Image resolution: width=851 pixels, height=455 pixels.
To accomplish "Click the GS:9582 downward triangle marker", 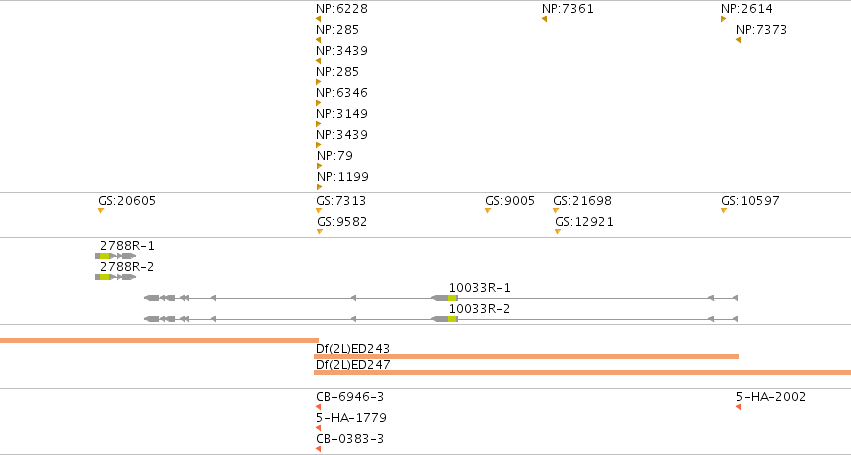I will pyautogui.click(x=320, y=232).
